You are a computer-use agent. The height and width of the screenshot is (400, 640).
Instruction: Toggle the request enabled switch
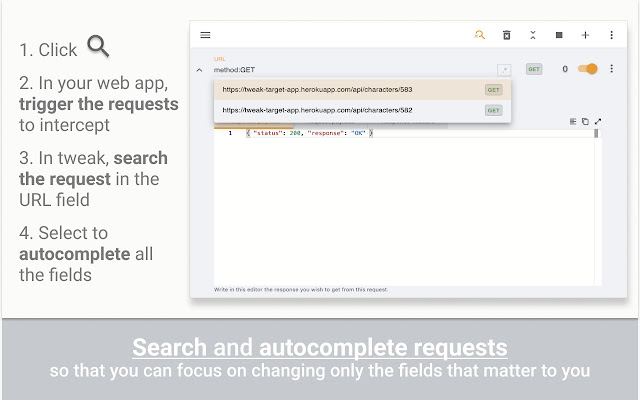[x=588, y=69]
